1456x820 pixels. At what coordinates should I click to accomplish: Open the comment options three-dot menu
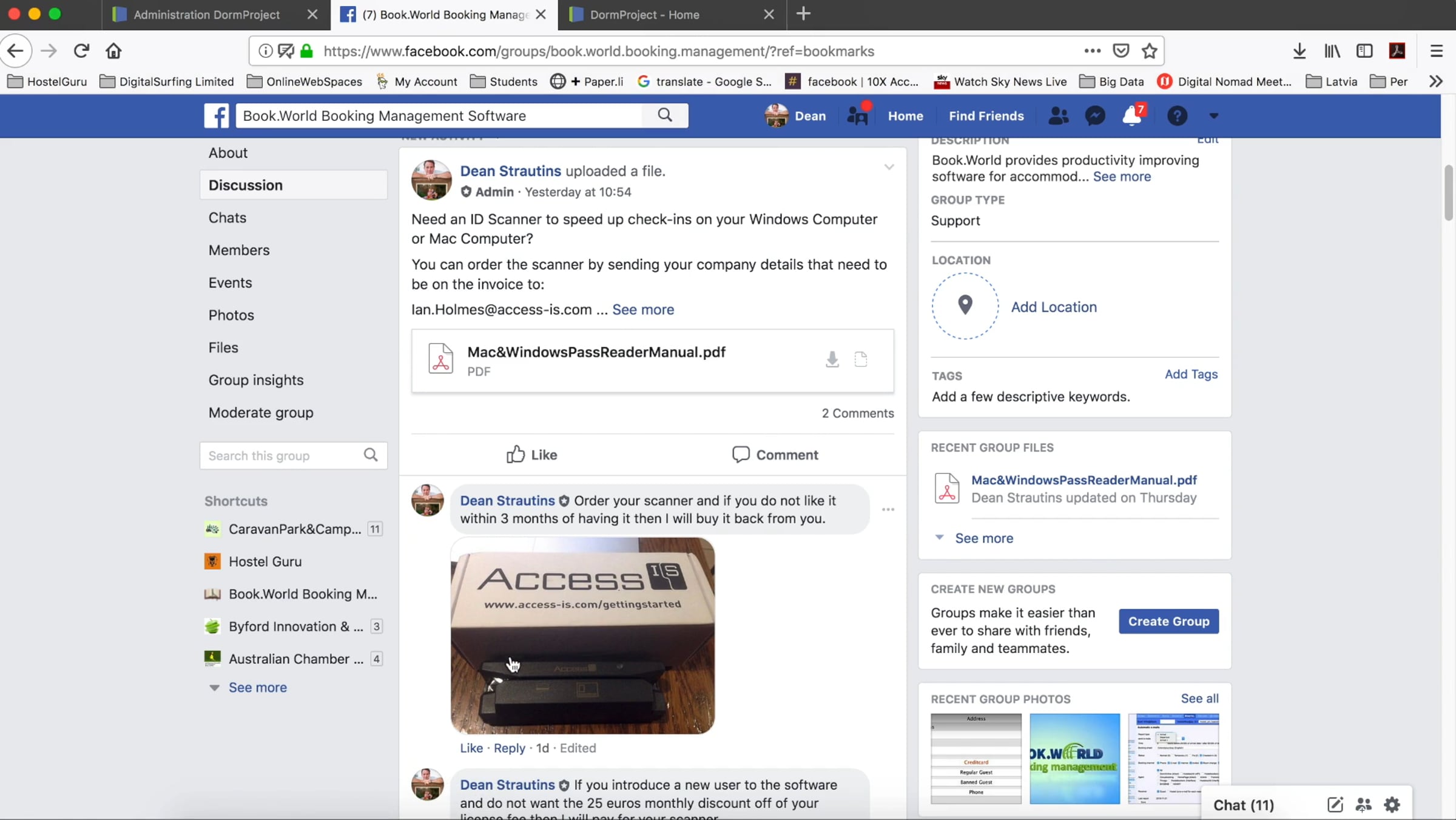(x=888, y=509)
